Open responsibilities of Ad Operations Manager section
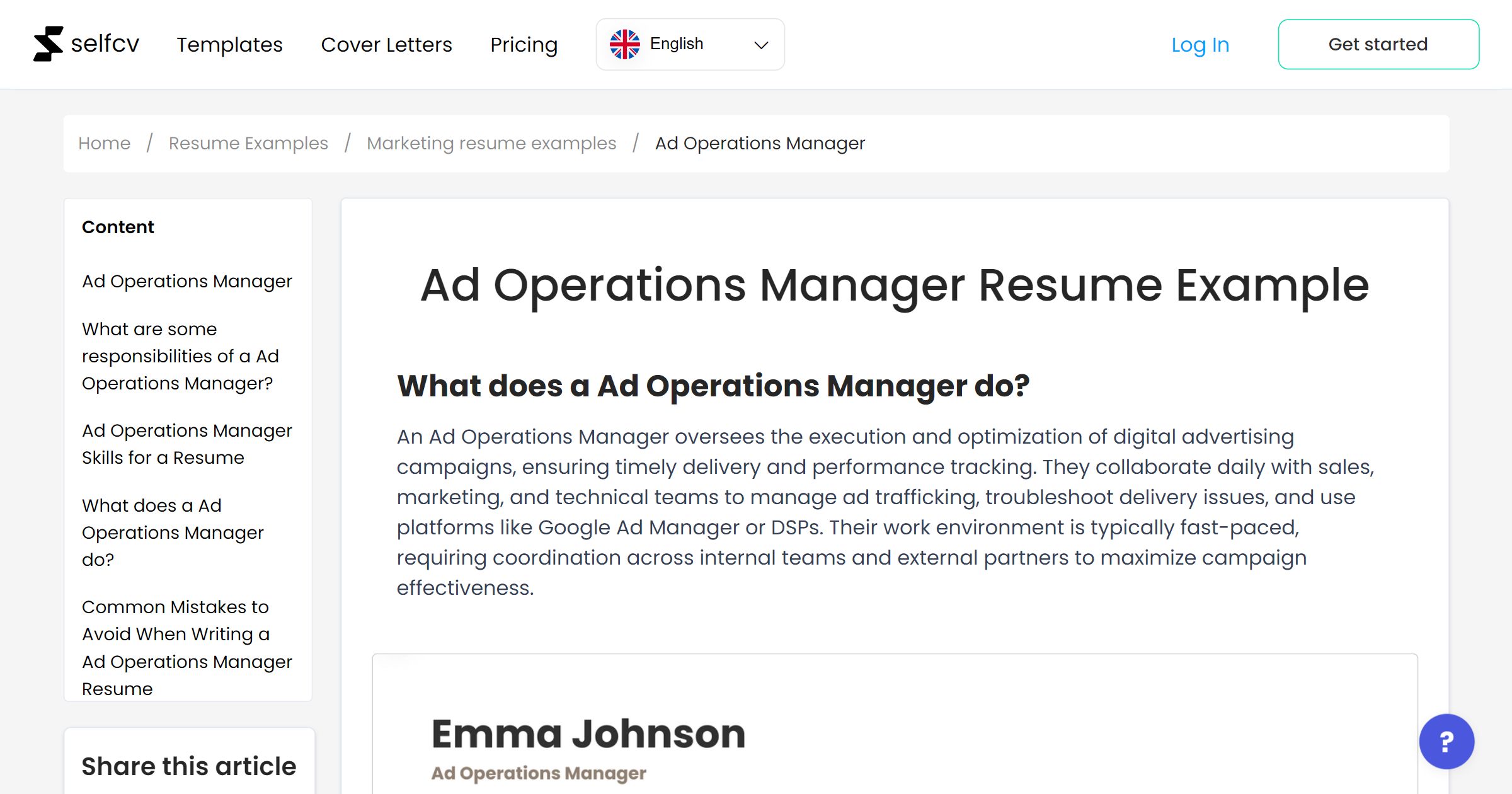 point(180,355)
